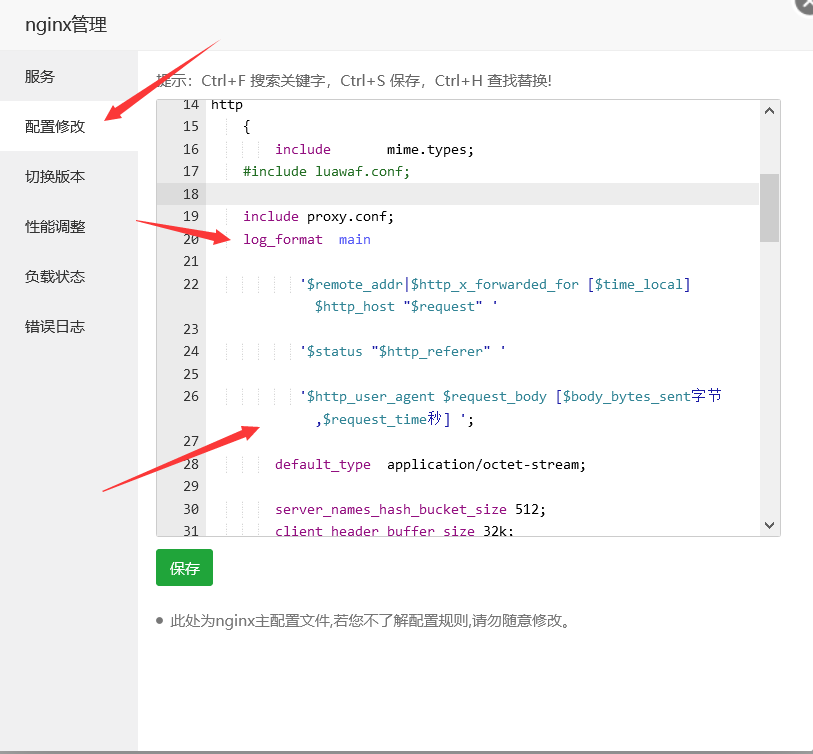Click the 'log_format' keyword
Image resolution: width=813 pixels, height=754 pixels.
tap(283, 240)
